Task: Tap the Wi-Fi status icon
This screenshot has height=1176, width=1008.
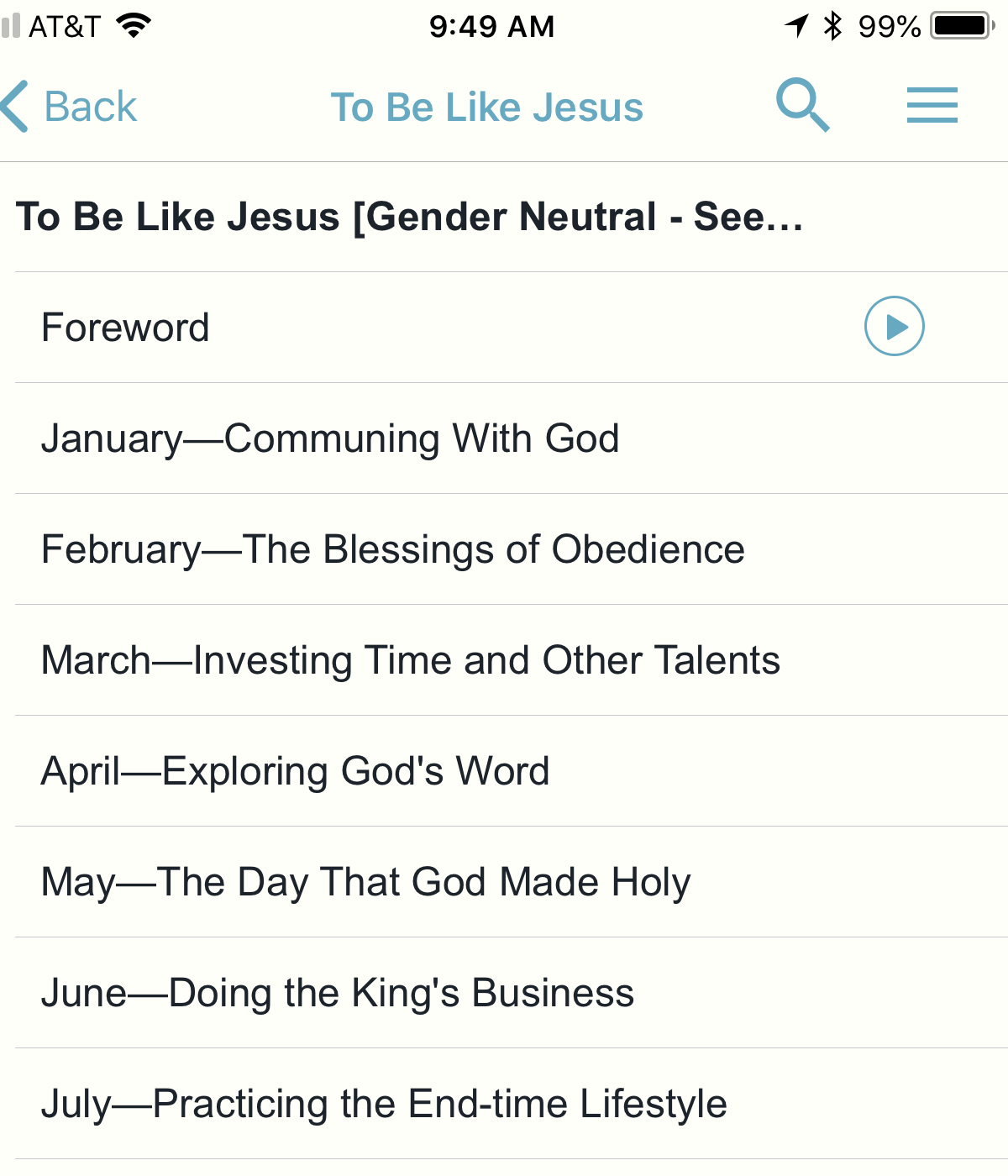Action: [x=134, y=25]
